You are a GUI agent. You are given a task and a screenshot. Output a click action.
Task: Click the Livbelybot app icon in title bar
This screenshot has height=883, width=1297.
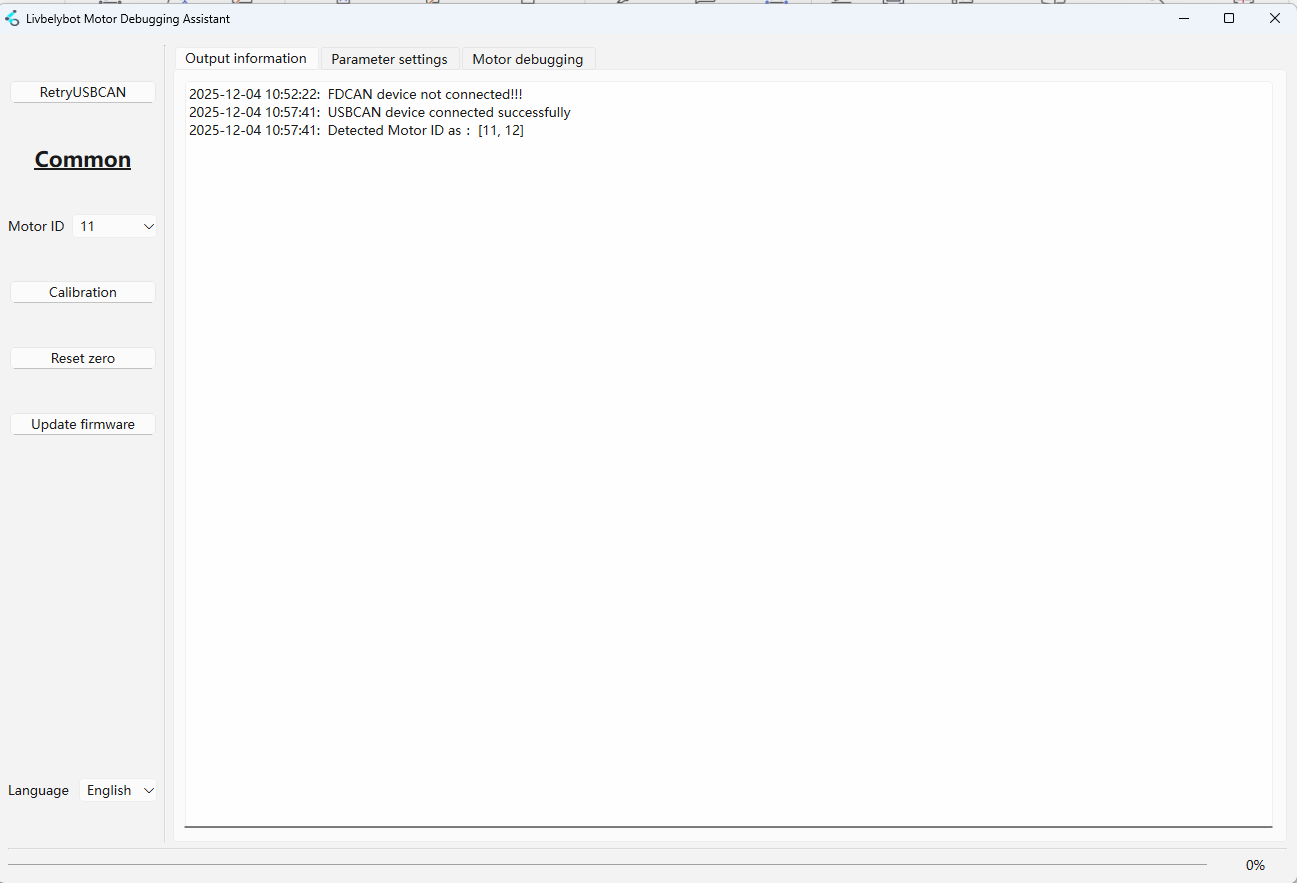12,18
